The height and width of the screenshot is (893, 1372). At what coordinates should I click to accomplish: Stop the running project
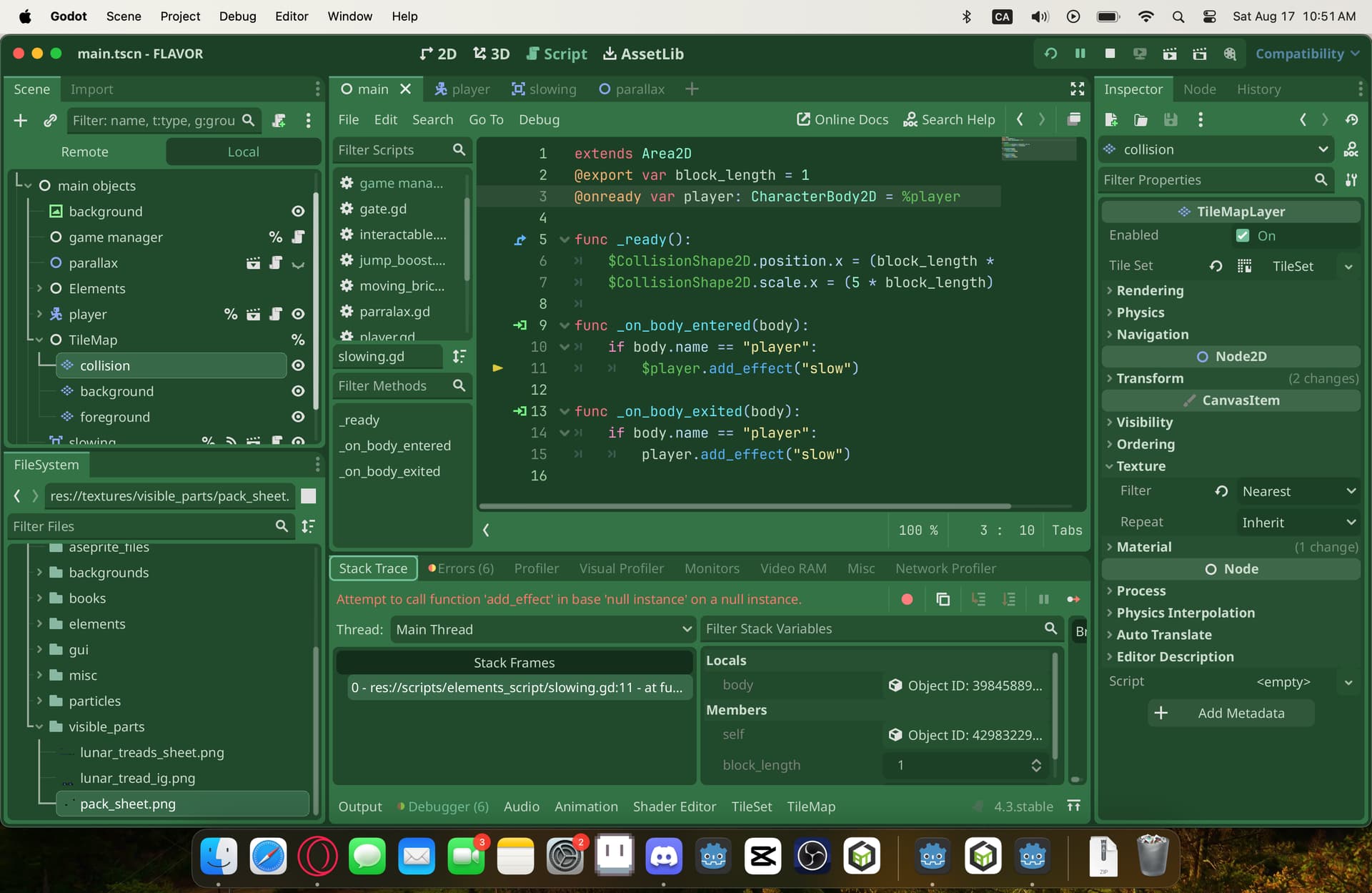pos(1110,54)
